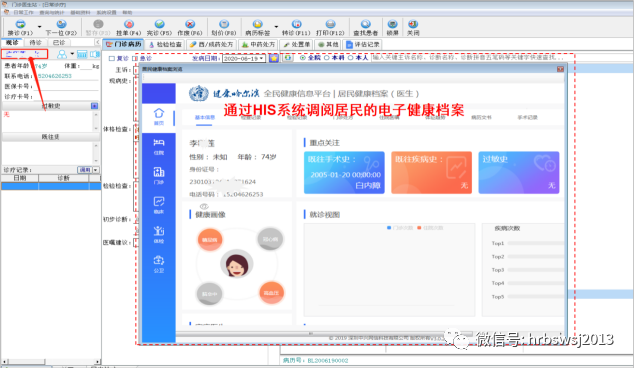This screenshot has height=368, width=634.
Task: Switch to 门诊病历 tab
Action: pyautogui.click(x=123, y=44)
